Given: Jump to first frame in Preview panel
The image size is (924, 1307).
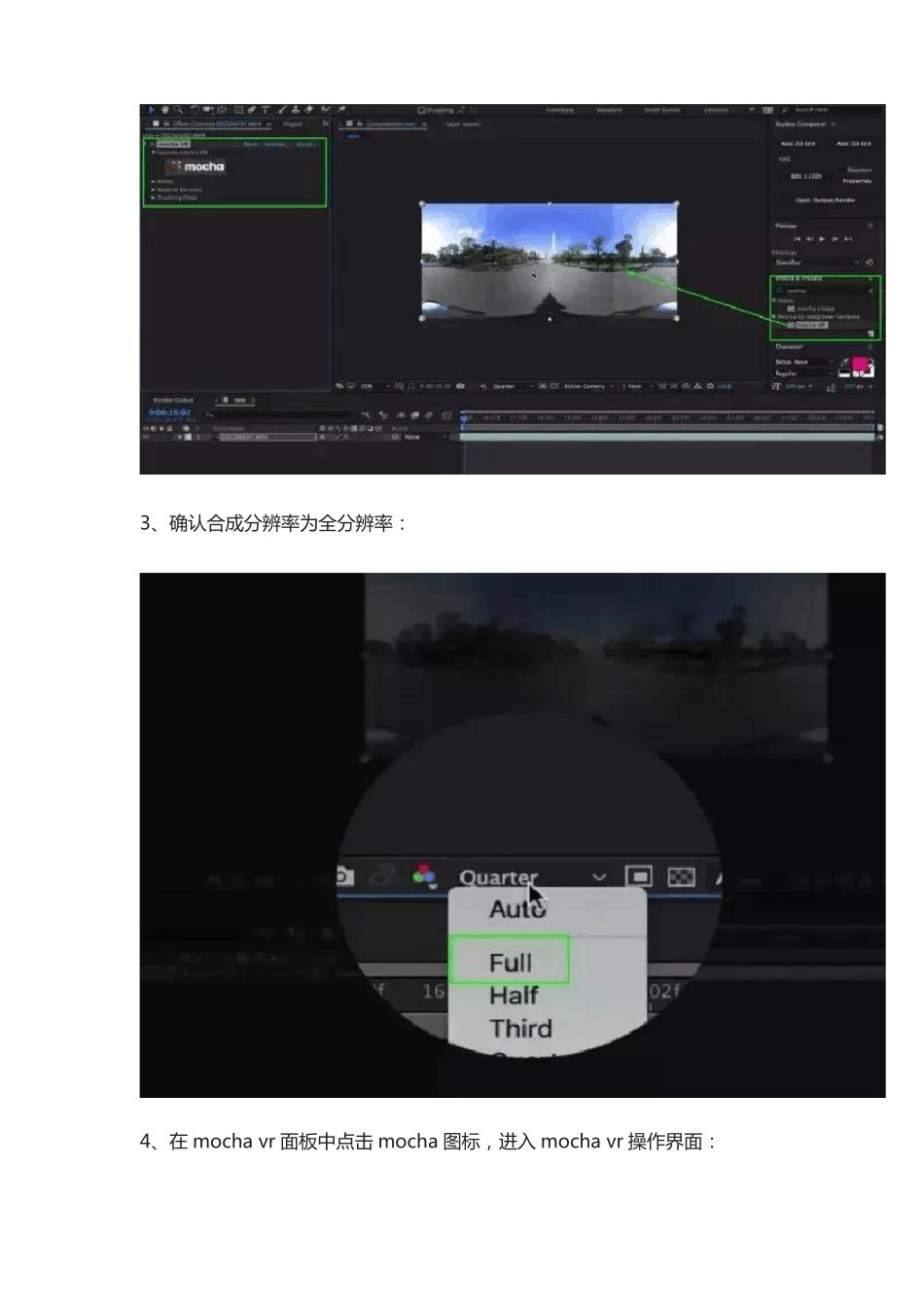Looking at the screenshot, I should tap(798, 239).
